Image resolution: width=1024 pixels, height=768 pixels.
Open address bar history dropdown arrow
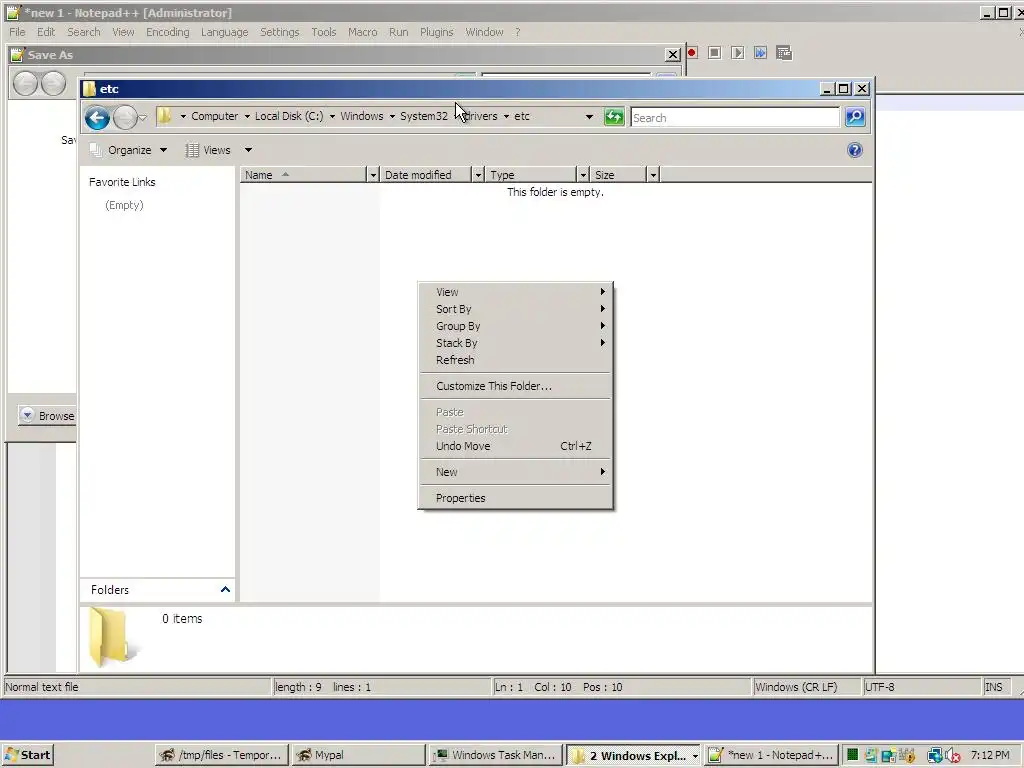[589, 117]
